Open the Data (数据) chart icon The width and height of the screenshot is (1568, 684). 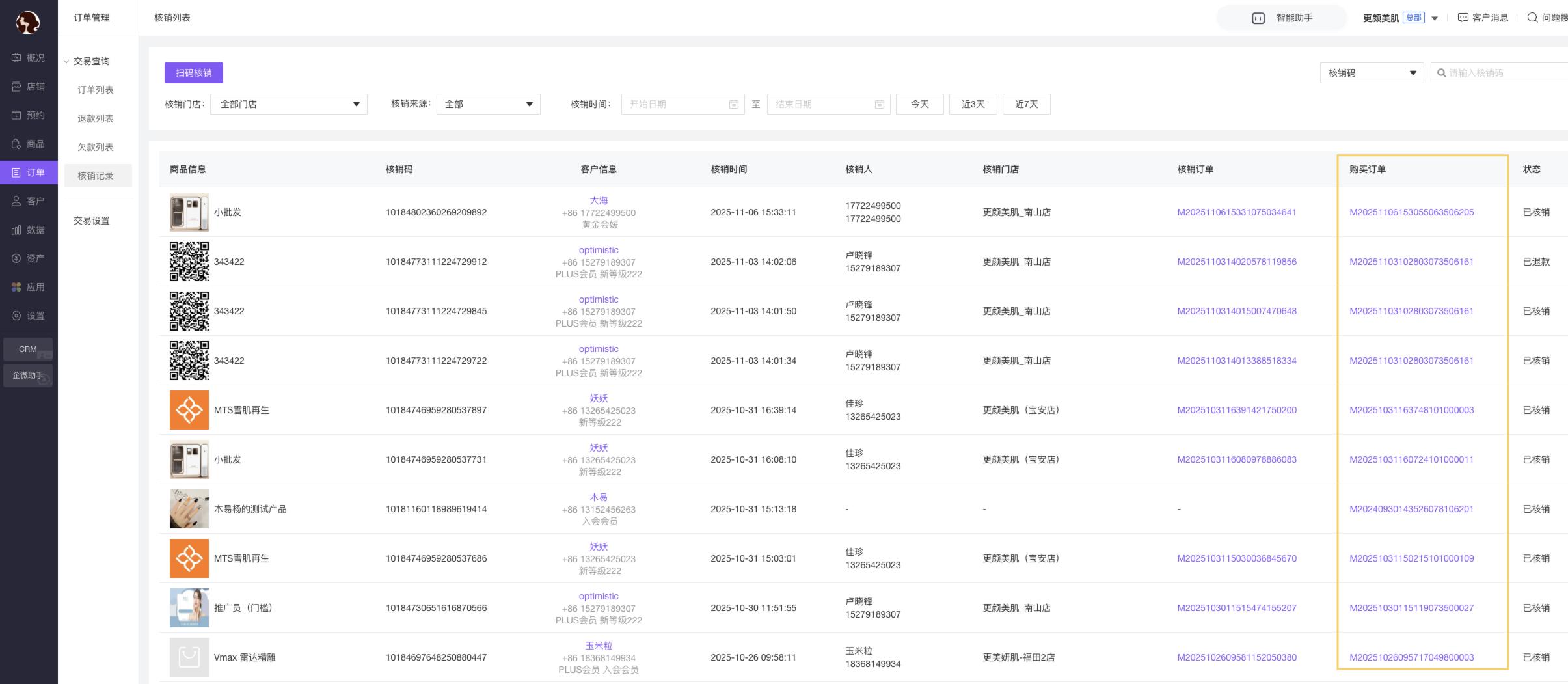(x=16, y=230)
